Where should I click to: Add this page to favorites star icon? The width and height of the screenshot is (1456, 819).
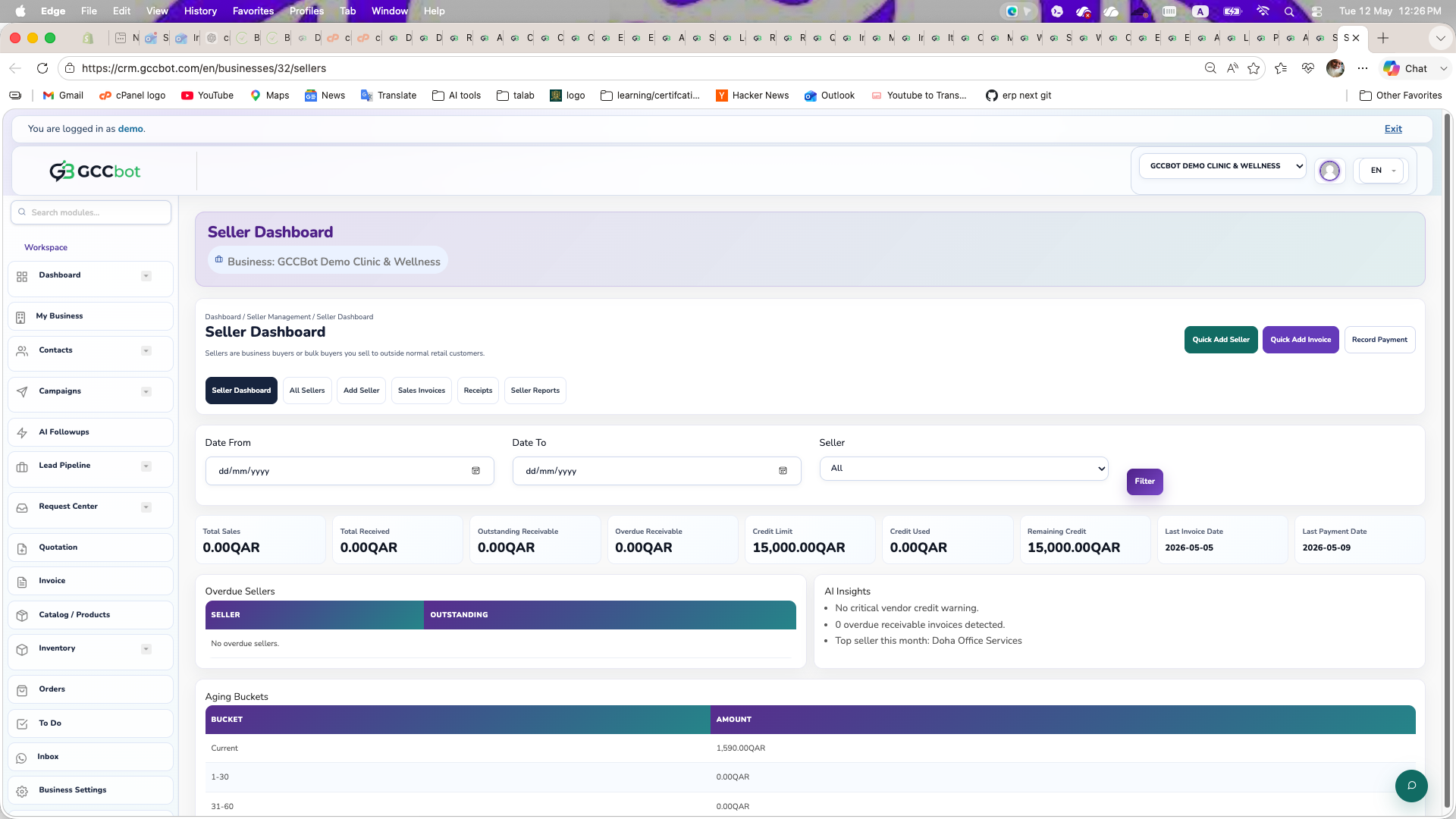click(1254, 68)
